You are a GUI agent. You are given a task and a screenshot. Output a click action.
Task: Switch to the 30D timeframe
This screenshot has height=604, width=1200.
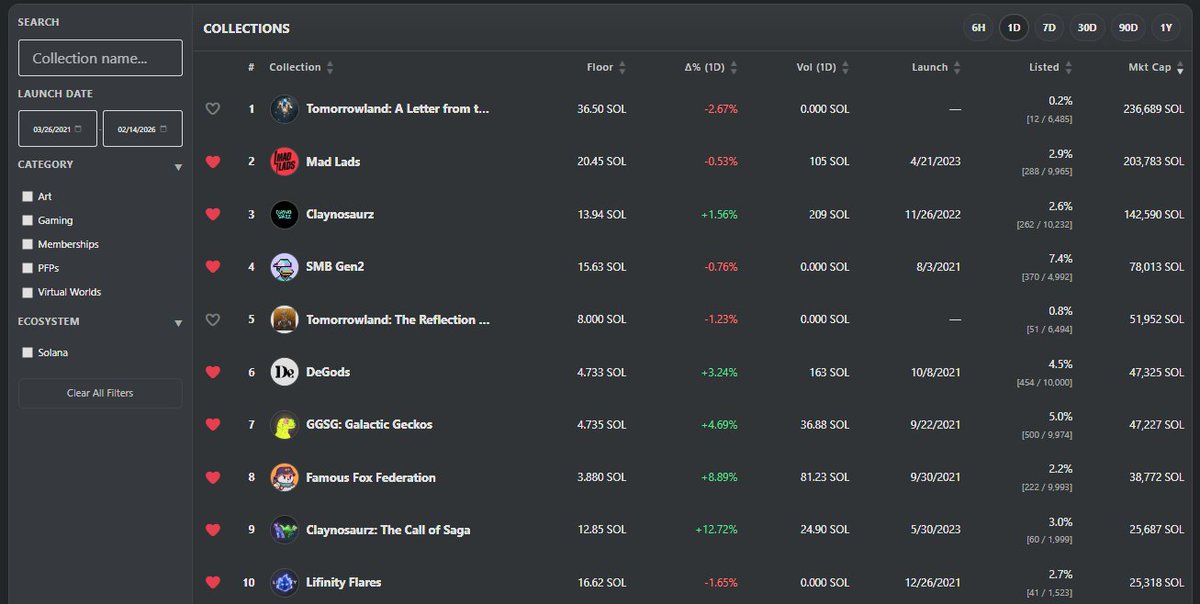pos(1086,28)
